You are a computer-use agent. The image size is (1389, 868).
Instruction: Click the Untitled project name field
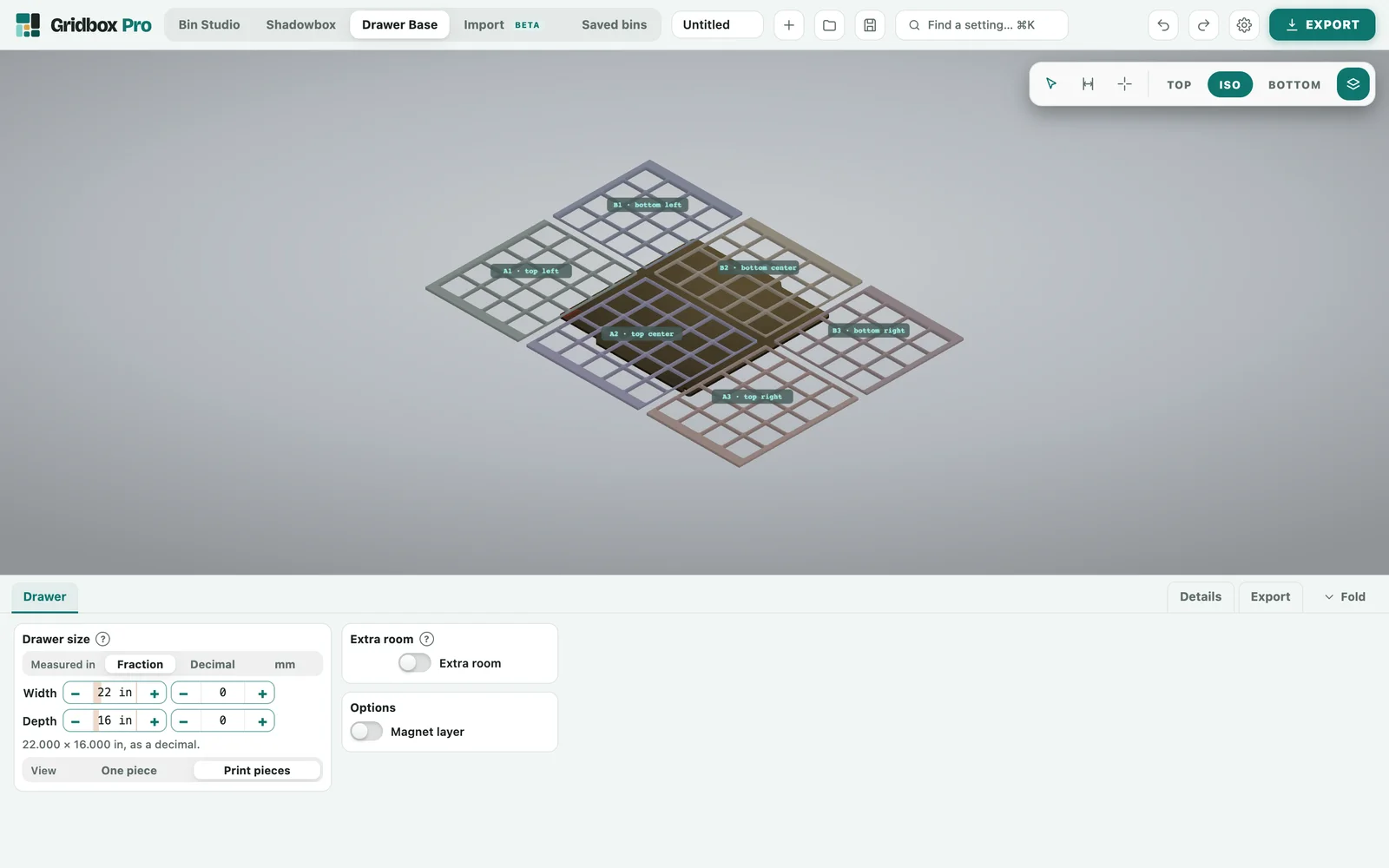717,25
